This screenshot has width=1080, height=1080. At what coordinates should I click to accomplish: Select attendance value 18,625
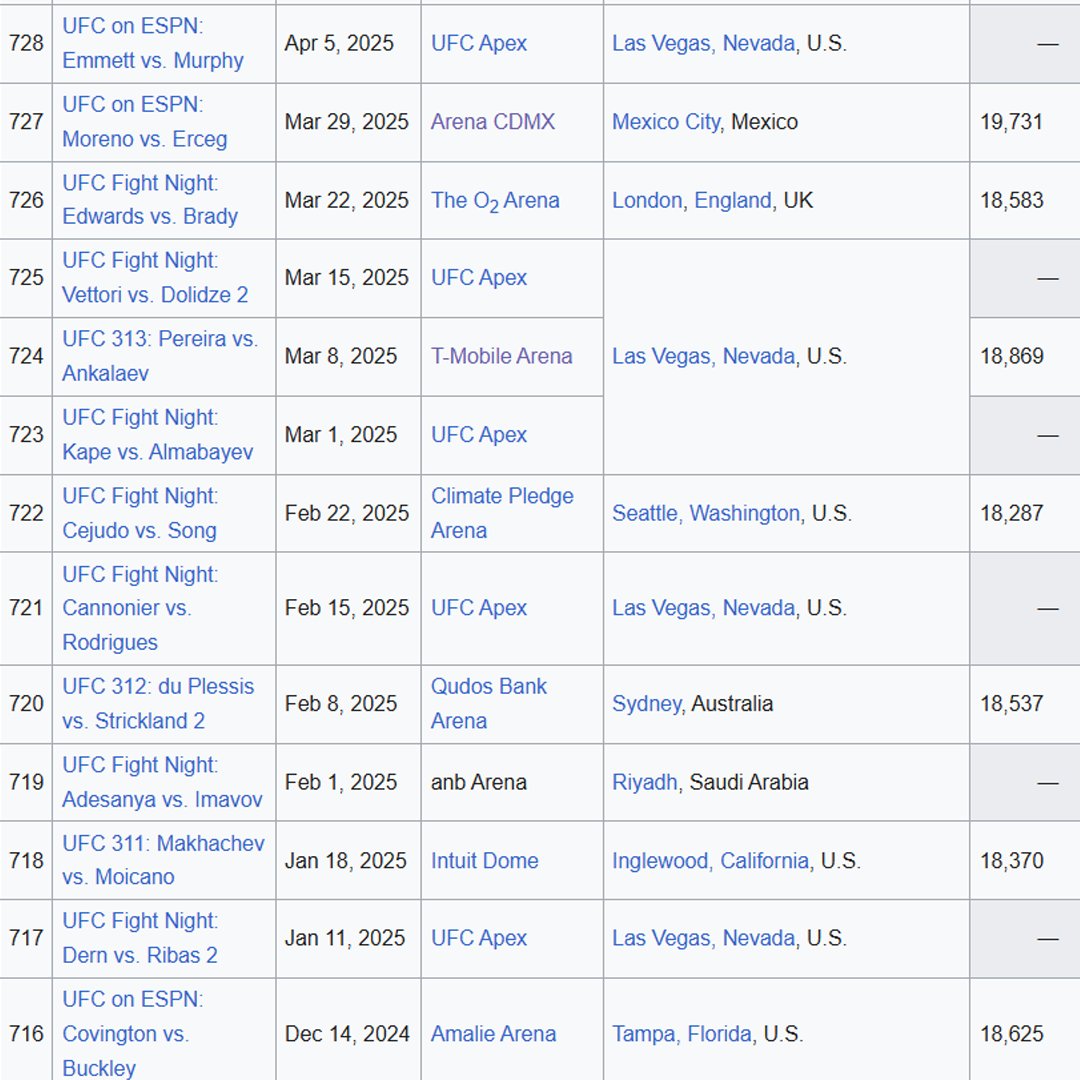(1011, 1033)
